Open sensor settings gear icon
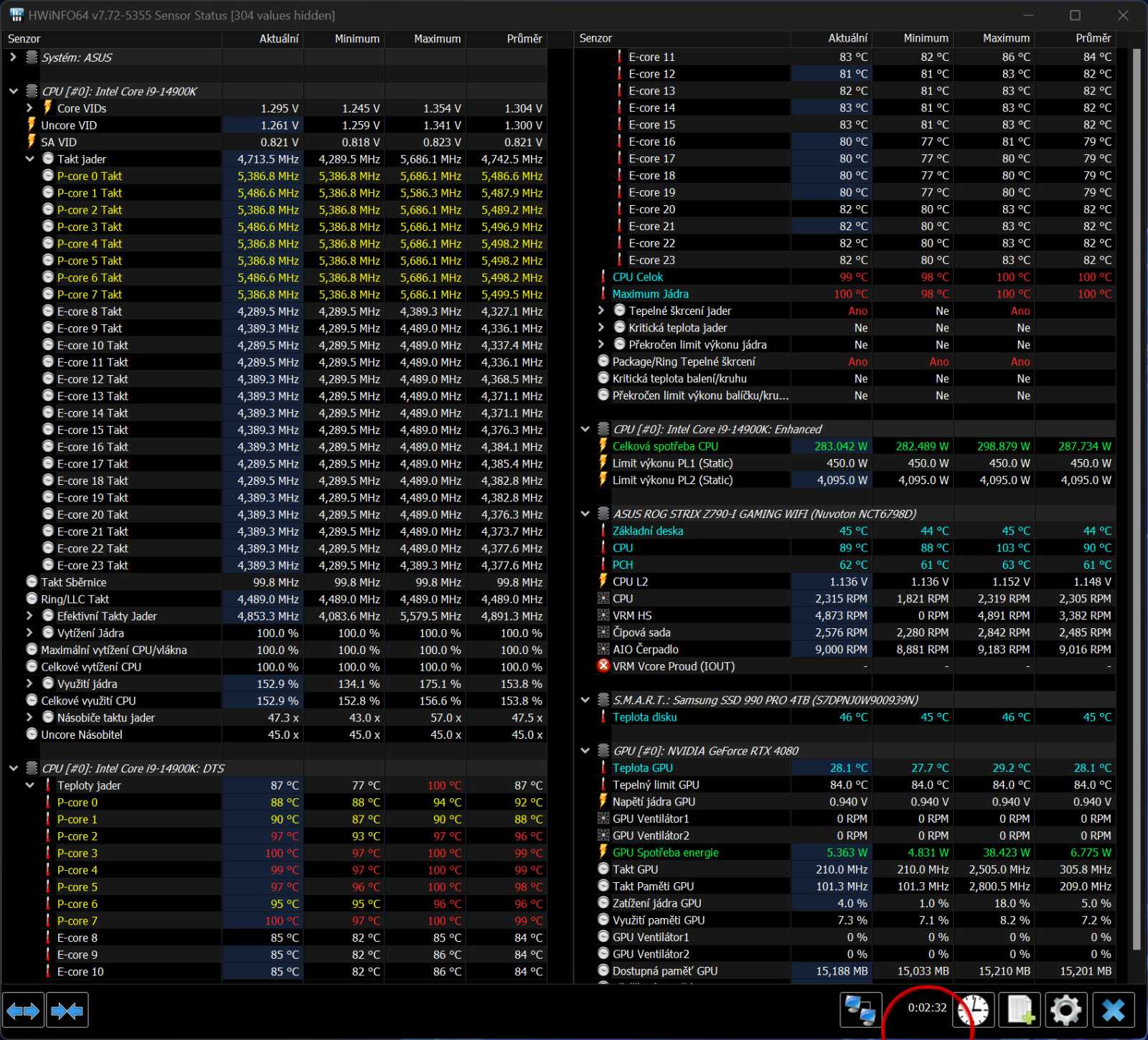 [1066, 1011]
